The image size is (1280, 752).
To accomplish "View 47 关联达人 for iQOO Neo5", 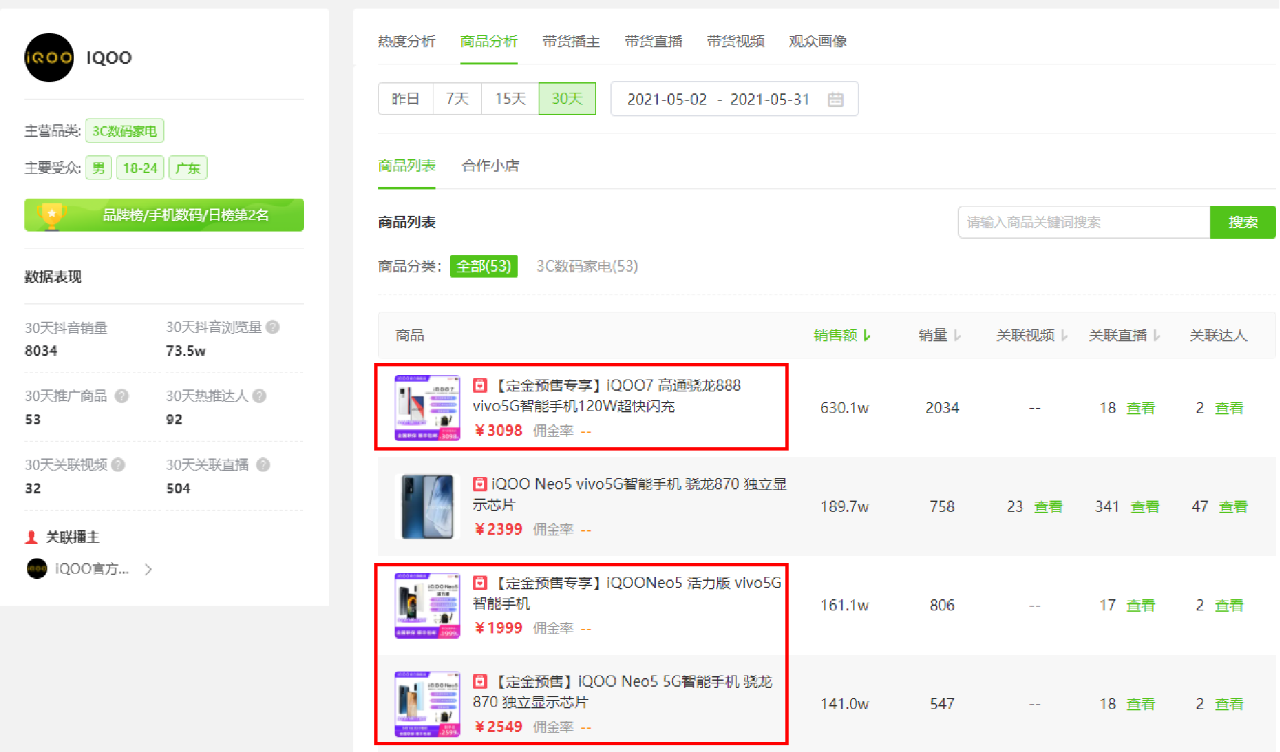I will coord(1233,507).
